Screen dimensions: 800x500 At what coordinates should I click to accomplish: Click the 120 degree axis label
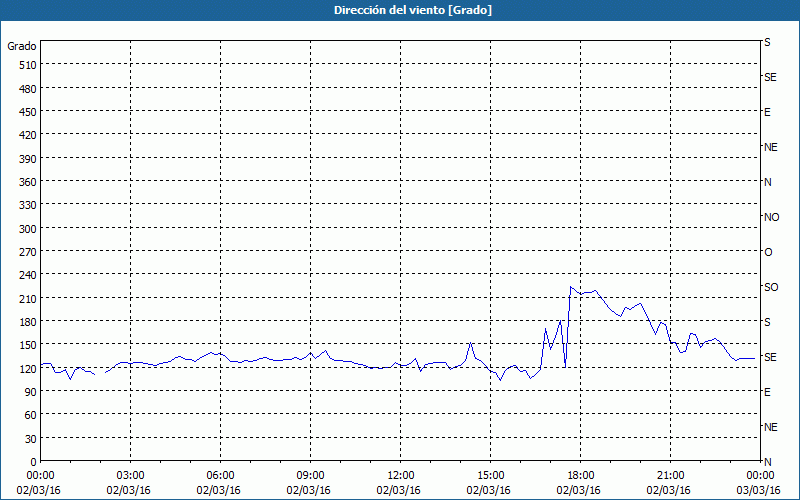click(x=28, y=368)
